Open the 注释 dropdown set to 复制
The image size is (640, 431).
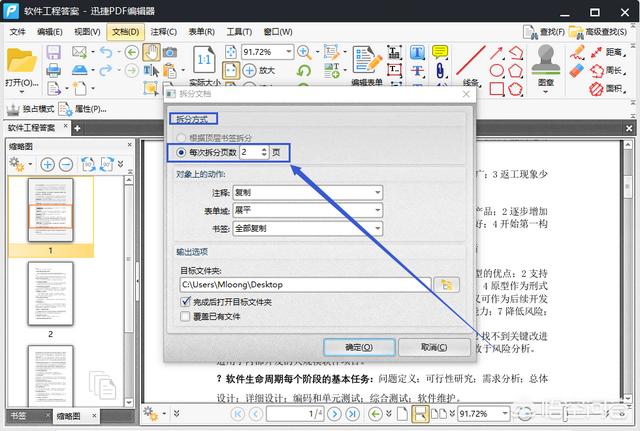click(x=308, y=192)
